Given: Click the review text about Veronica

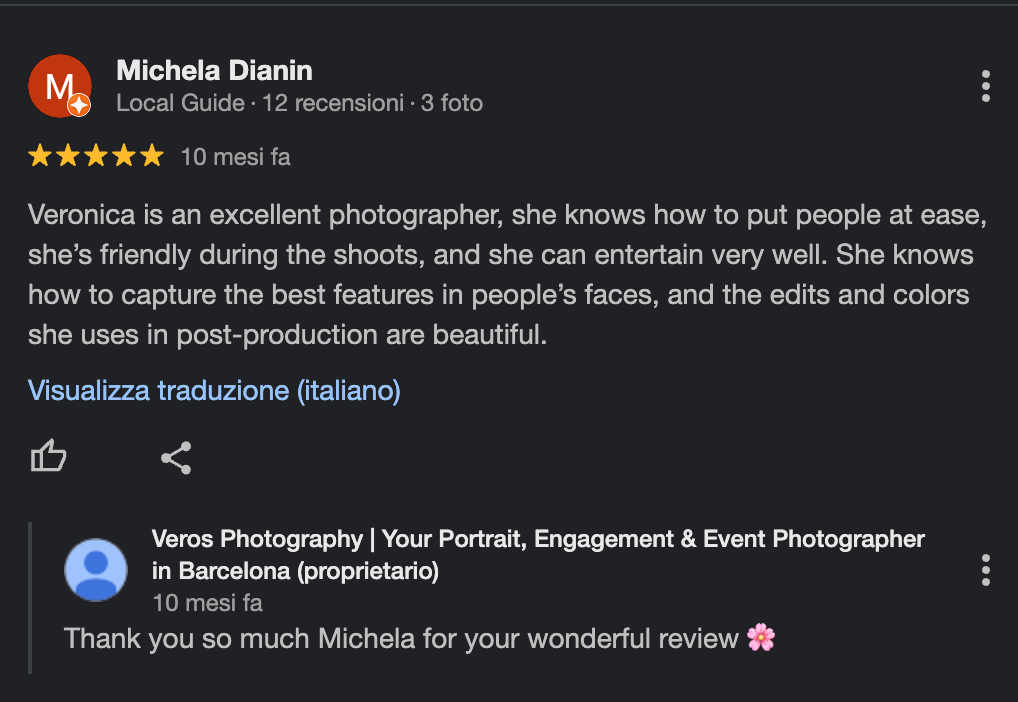Looking at the screenshot, I should point(500,274).
